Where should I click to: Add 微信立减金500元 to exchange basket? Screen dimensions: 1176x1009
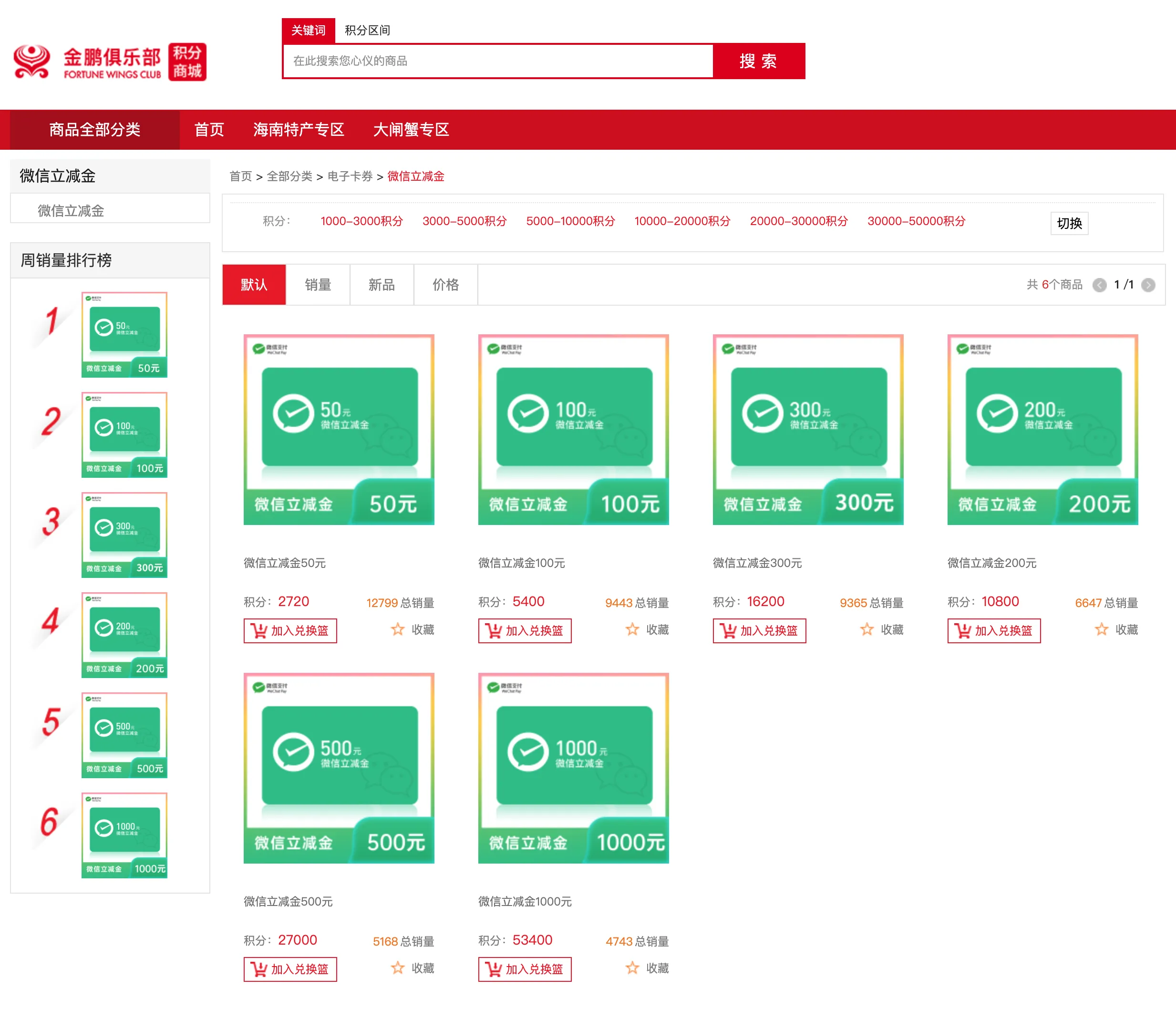tap(290, 969)
